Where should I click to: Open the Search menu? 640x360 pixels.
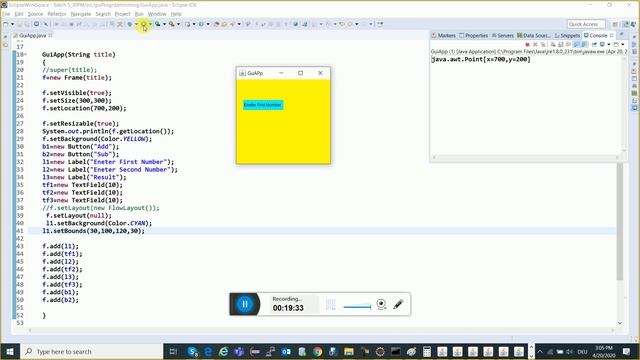point(103,14)
